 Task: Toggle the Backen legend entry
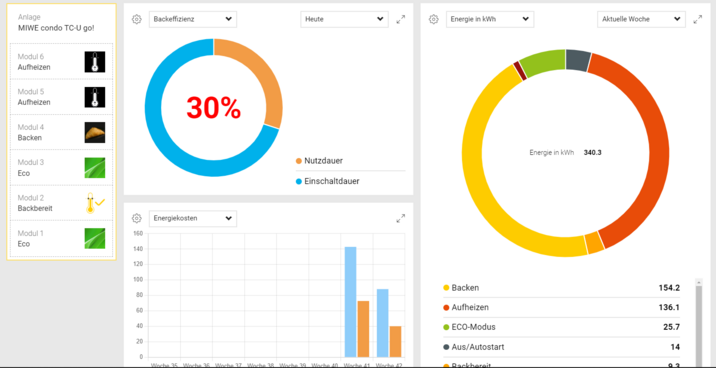pyautogui.click(x=461, y=288)
